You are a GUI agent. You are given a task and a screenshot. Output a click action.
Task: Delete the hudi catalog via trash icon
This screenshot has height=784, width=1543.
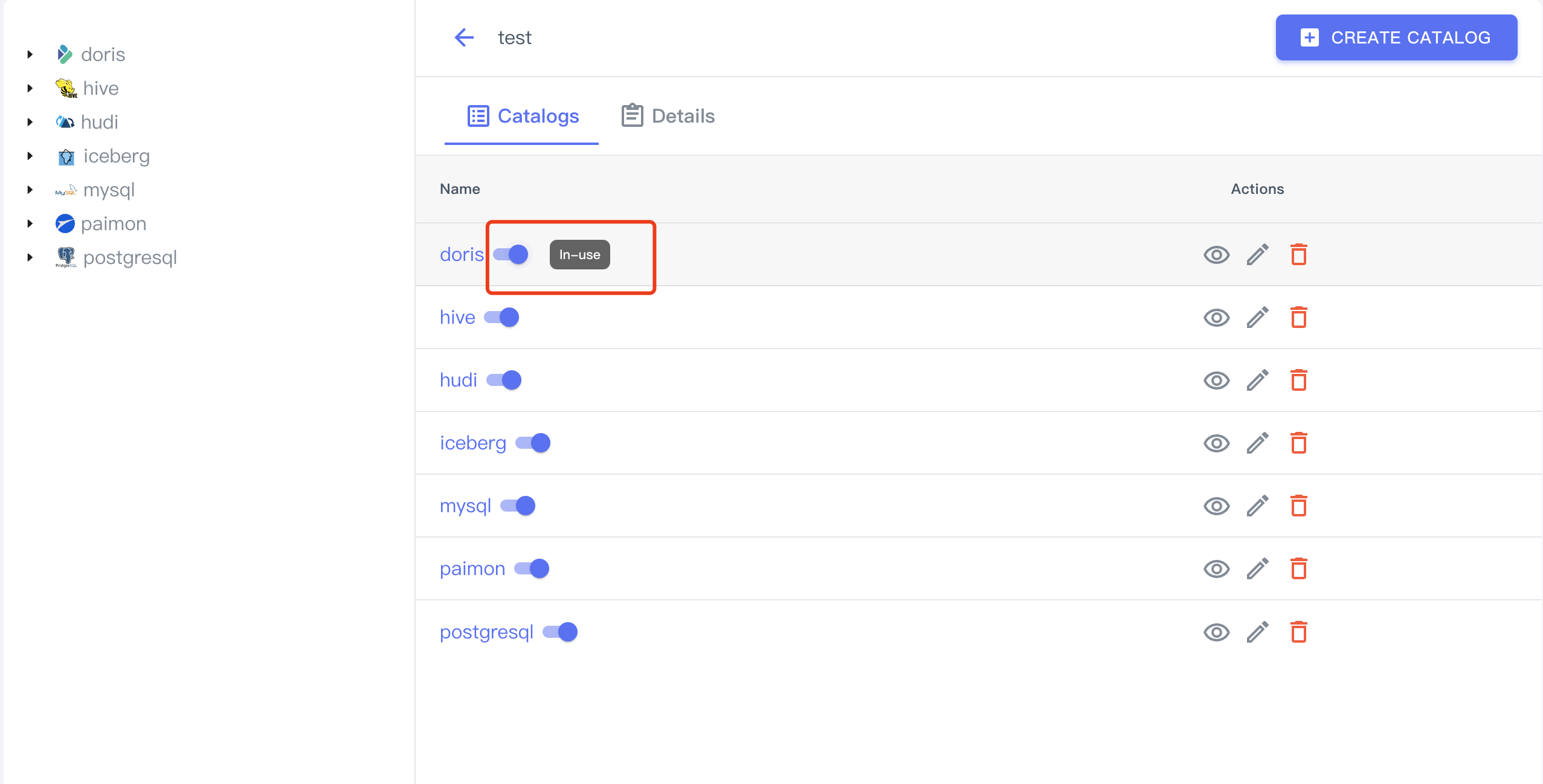(1298, 381)
